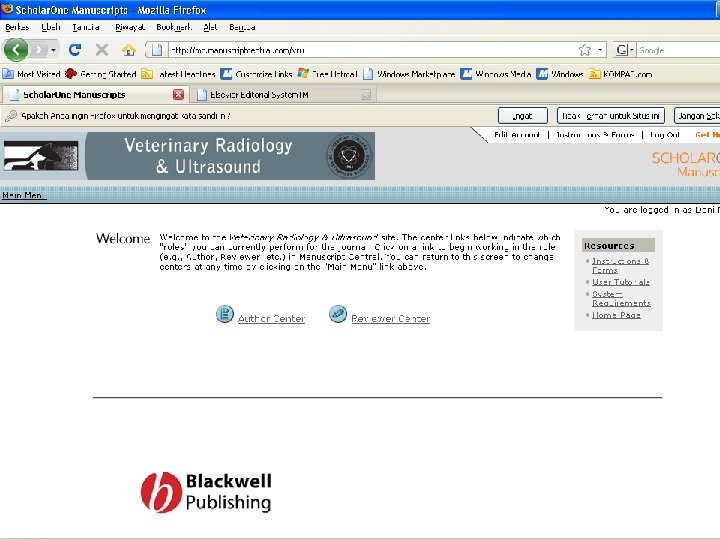The image size is (720, 540).
Task: Click the Get Help link at top right
Action: point(707,135)
